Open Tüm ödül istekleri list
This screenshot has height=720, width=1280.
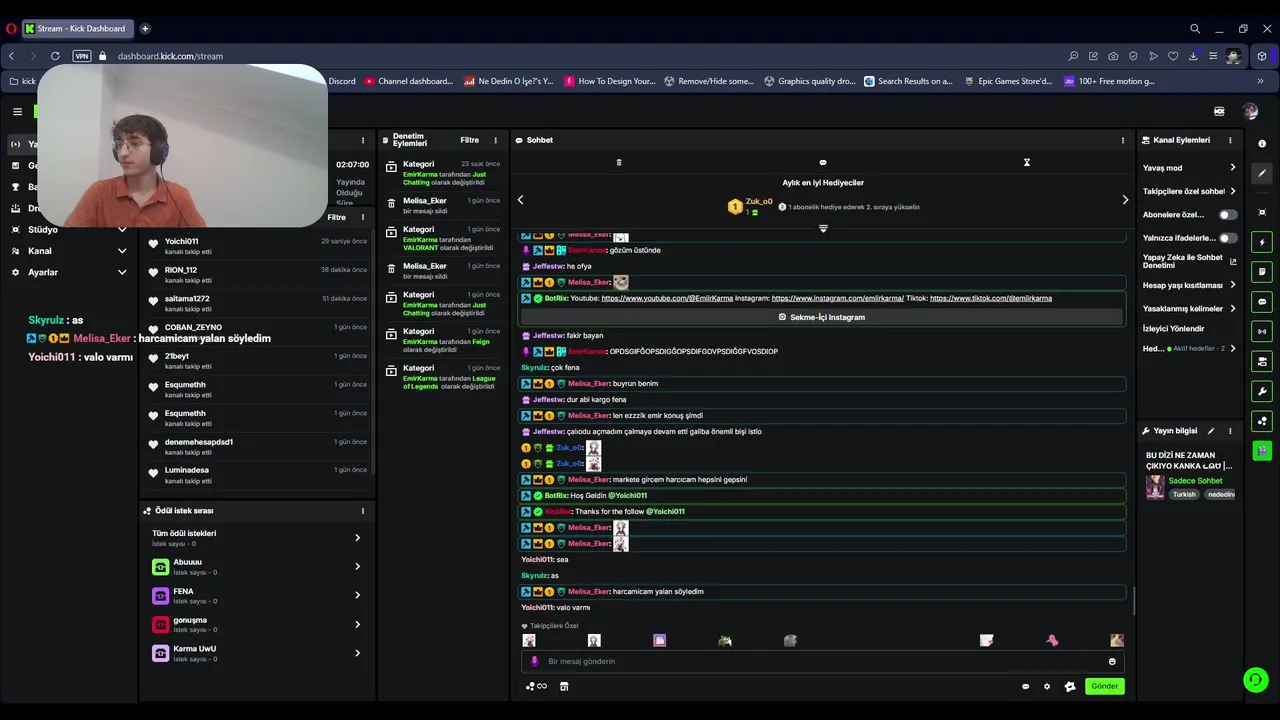pyautogui.click(x=257, y=538)
